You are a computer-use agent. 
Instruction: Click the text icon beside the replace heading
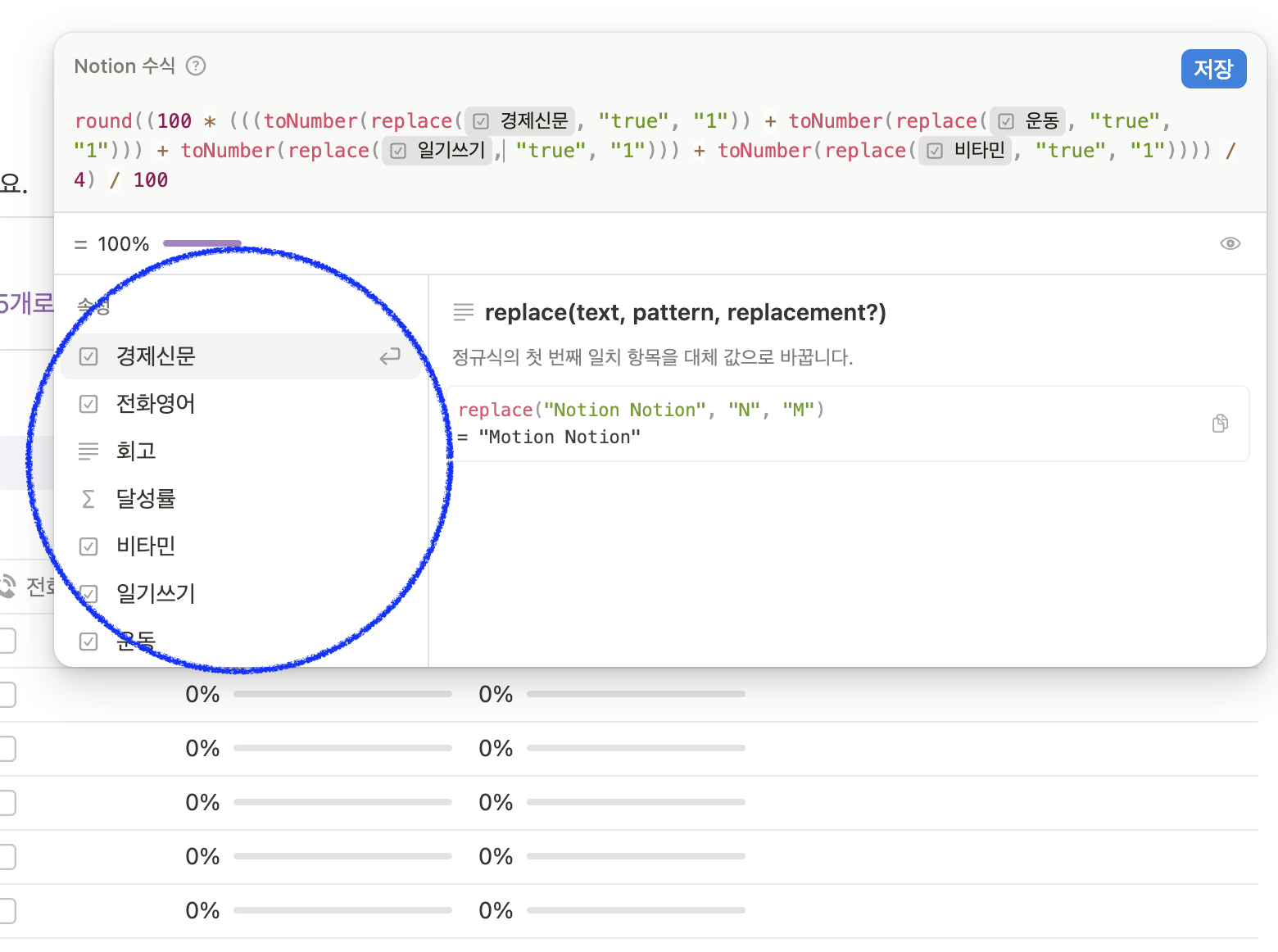coord(464,312)
